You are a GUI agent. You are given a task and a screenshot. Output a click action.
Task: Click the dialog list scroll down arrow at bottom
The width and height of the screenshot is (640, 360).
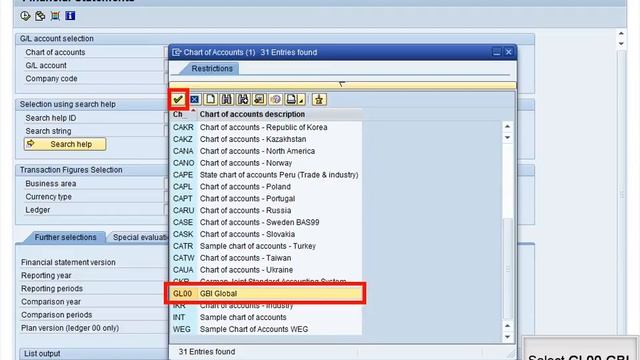point(507,337)
